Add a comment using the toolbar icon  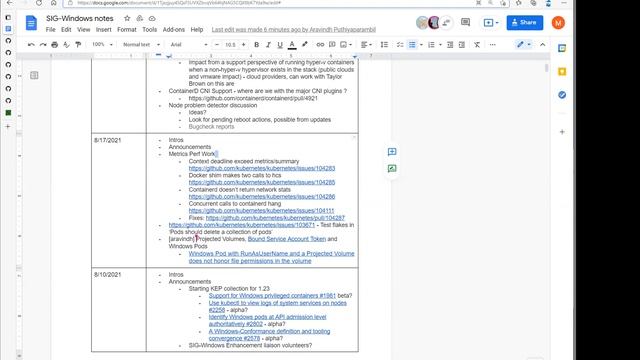[x=332, y=44]
